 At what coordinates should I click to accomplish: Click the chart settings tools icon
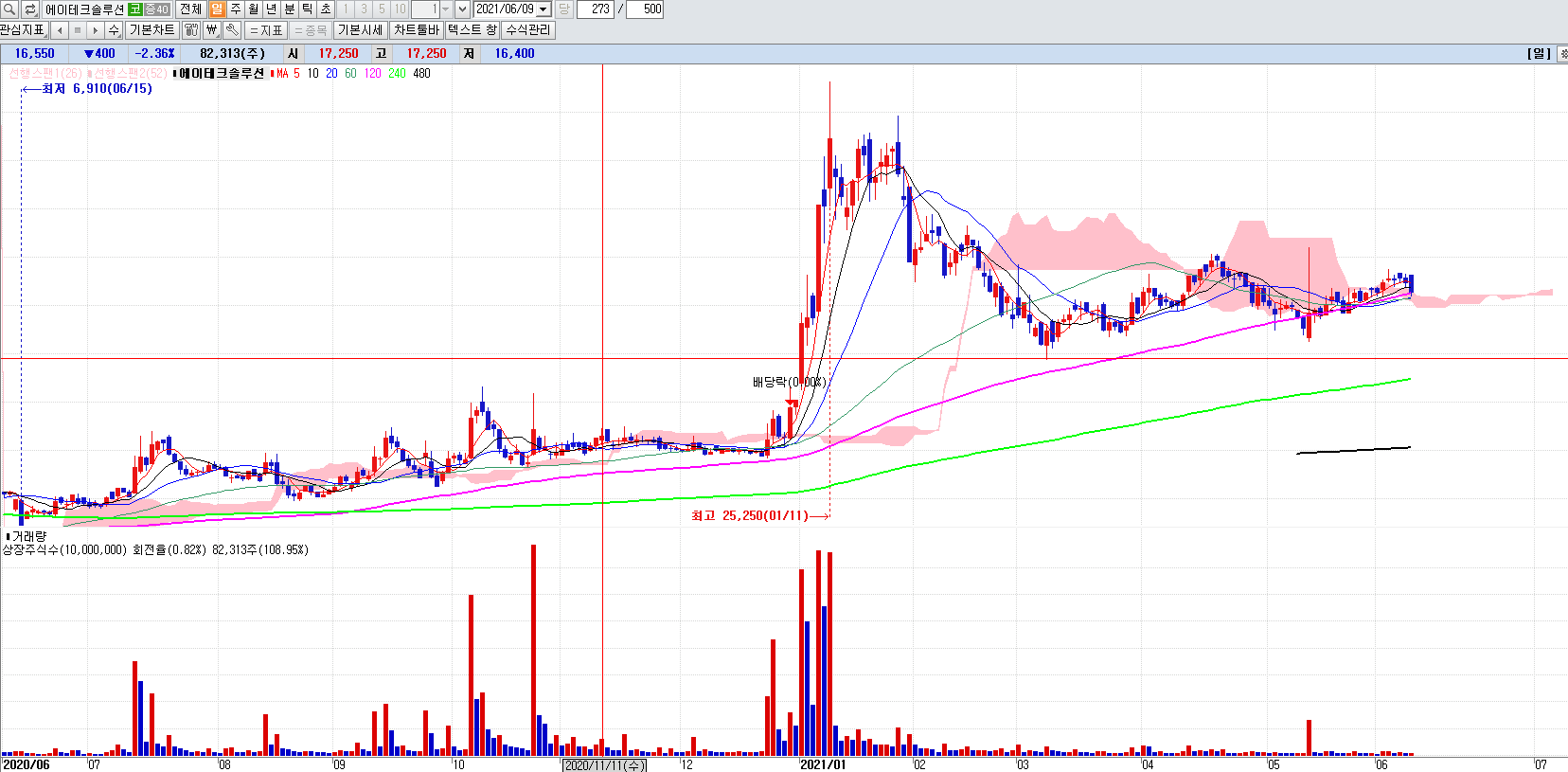tap(191, 30)
